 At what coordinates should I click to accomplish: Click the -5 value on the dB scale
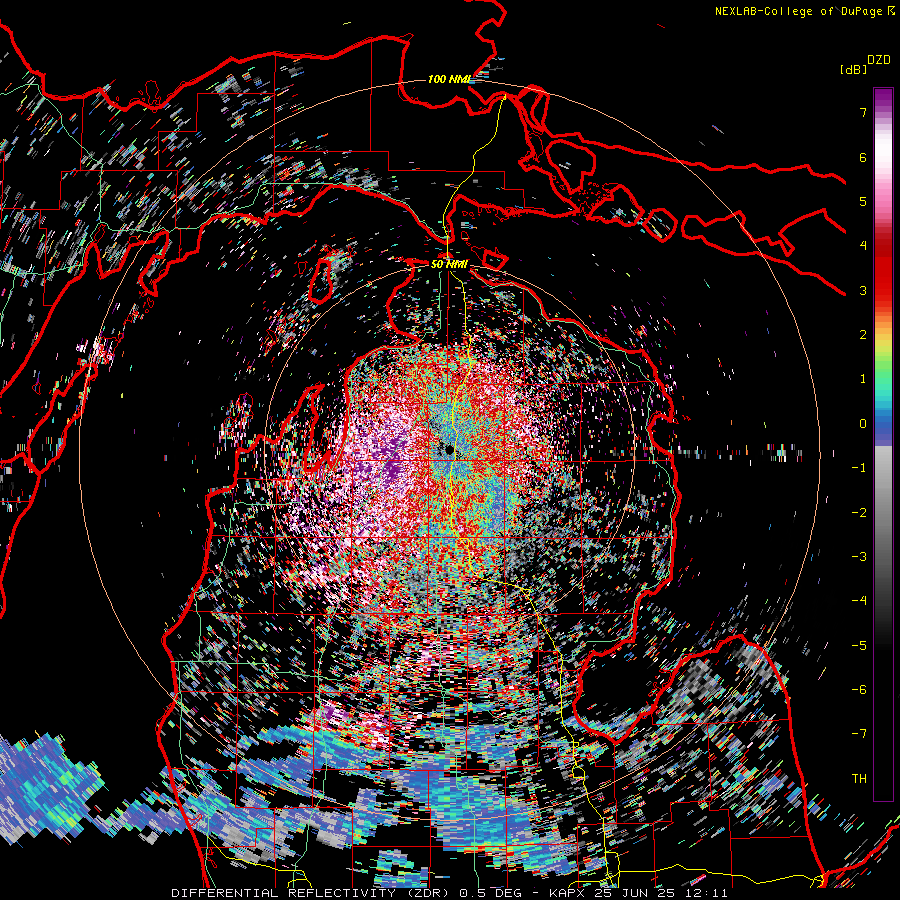point(859,645)
